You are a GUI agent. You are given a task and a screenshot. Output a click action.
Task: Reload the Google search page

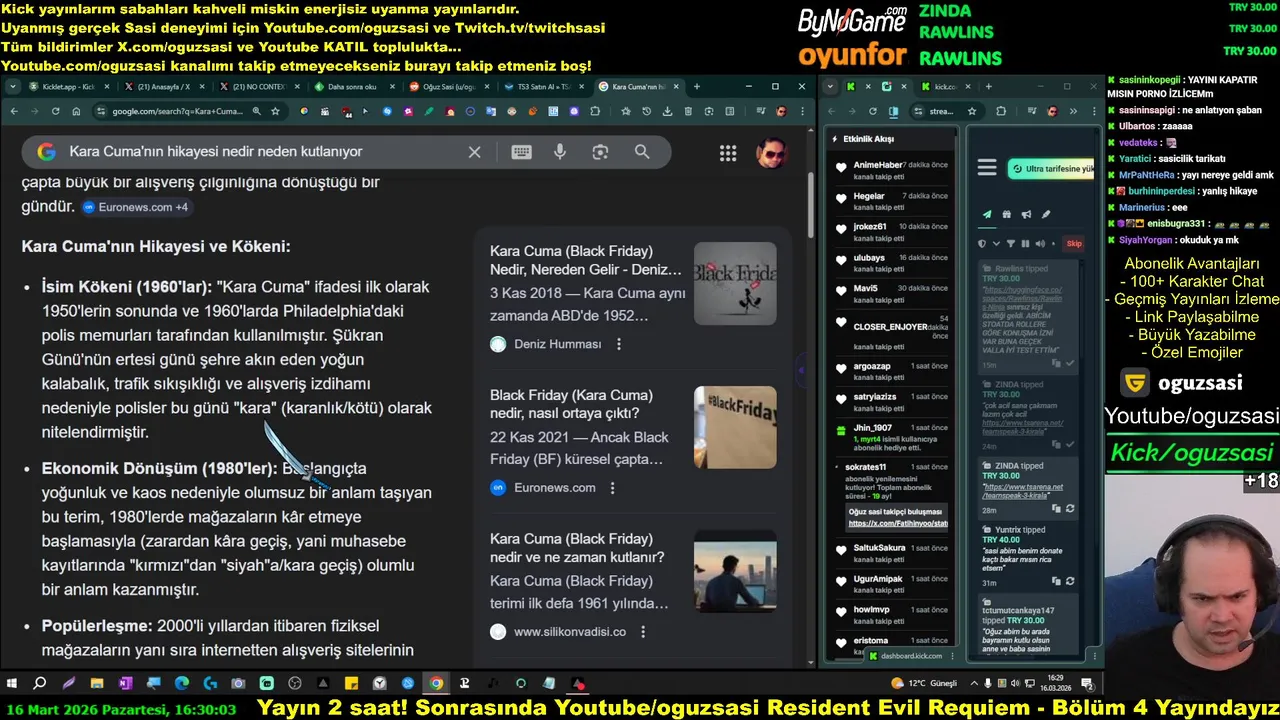point(55,111)
